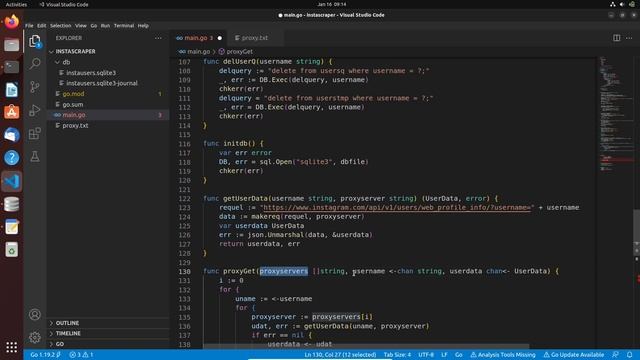Click Analysis Tools Missing warning
This screenshot has height=360, width=640.
[x=503, y=355]
